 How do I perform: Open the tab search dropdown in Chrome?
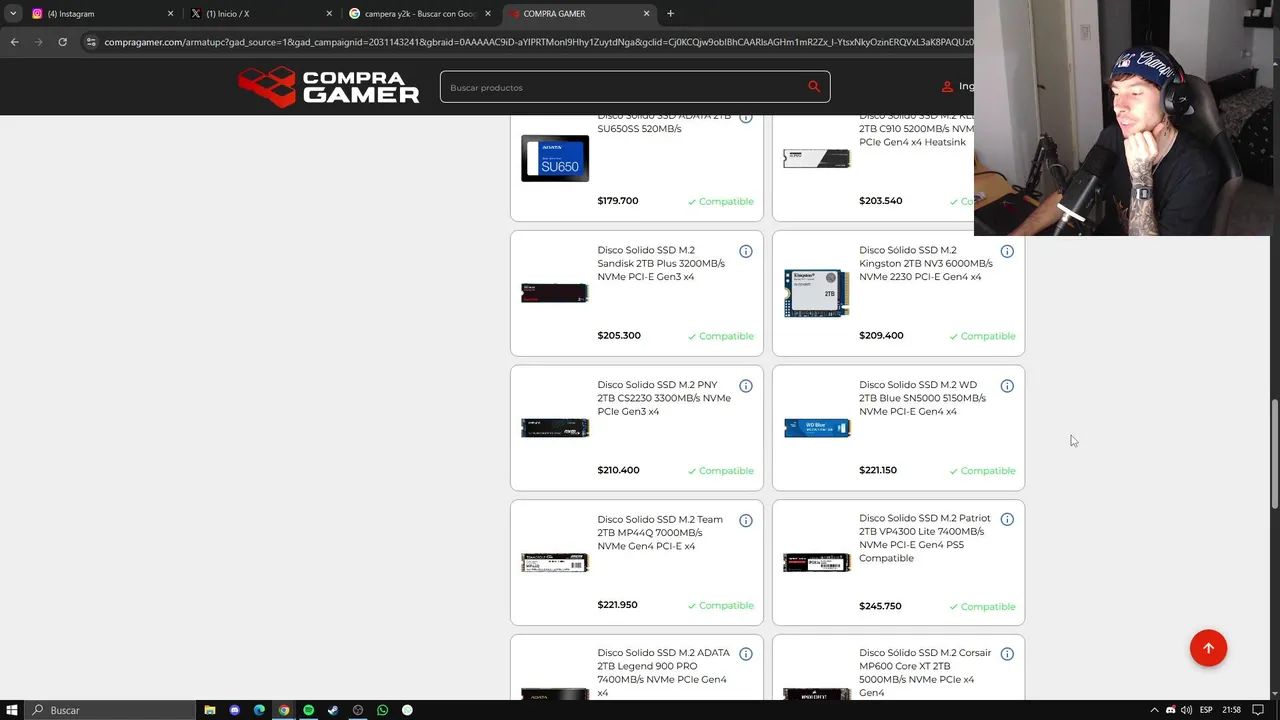(x=13, y=14)
